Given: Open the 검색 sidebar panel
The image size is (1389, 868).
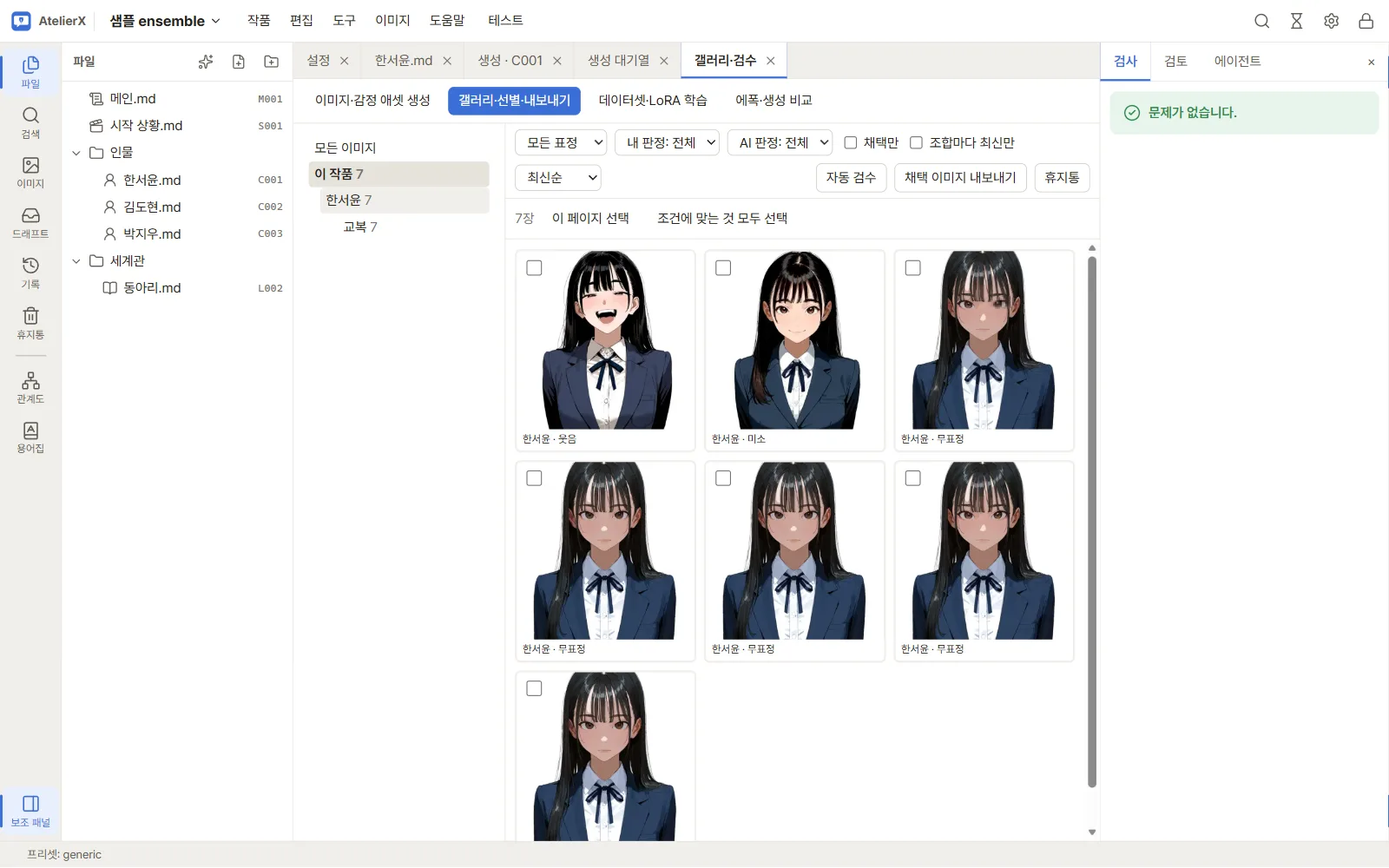Looking at the screenshot, I should click(30, 122).
